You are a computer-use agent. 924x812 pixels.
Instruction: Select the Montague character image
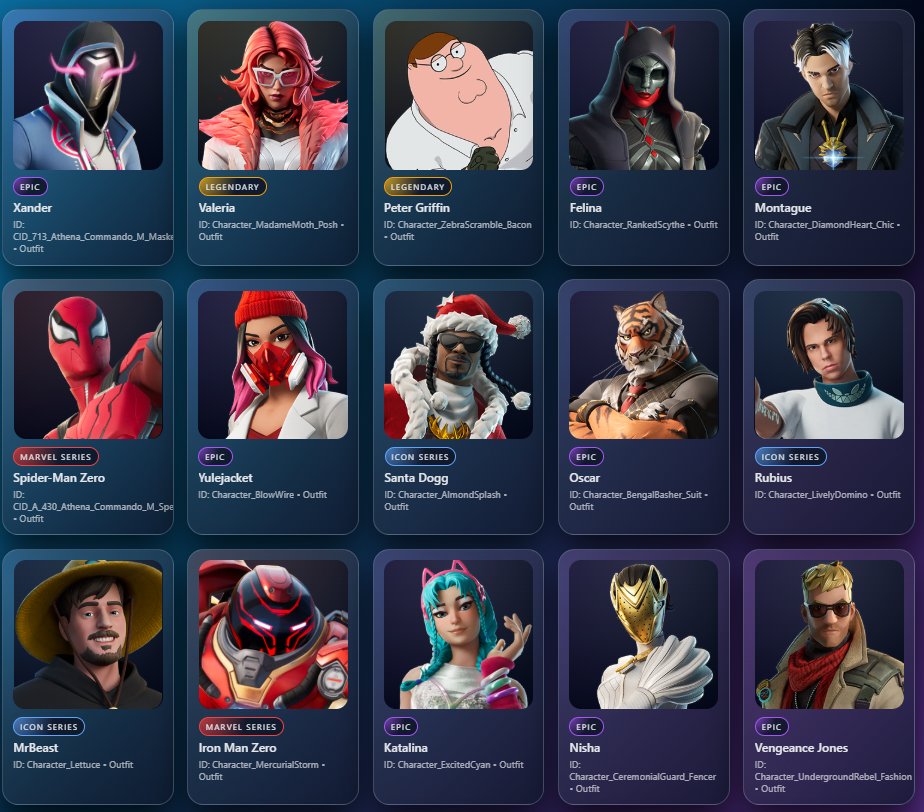829,95
